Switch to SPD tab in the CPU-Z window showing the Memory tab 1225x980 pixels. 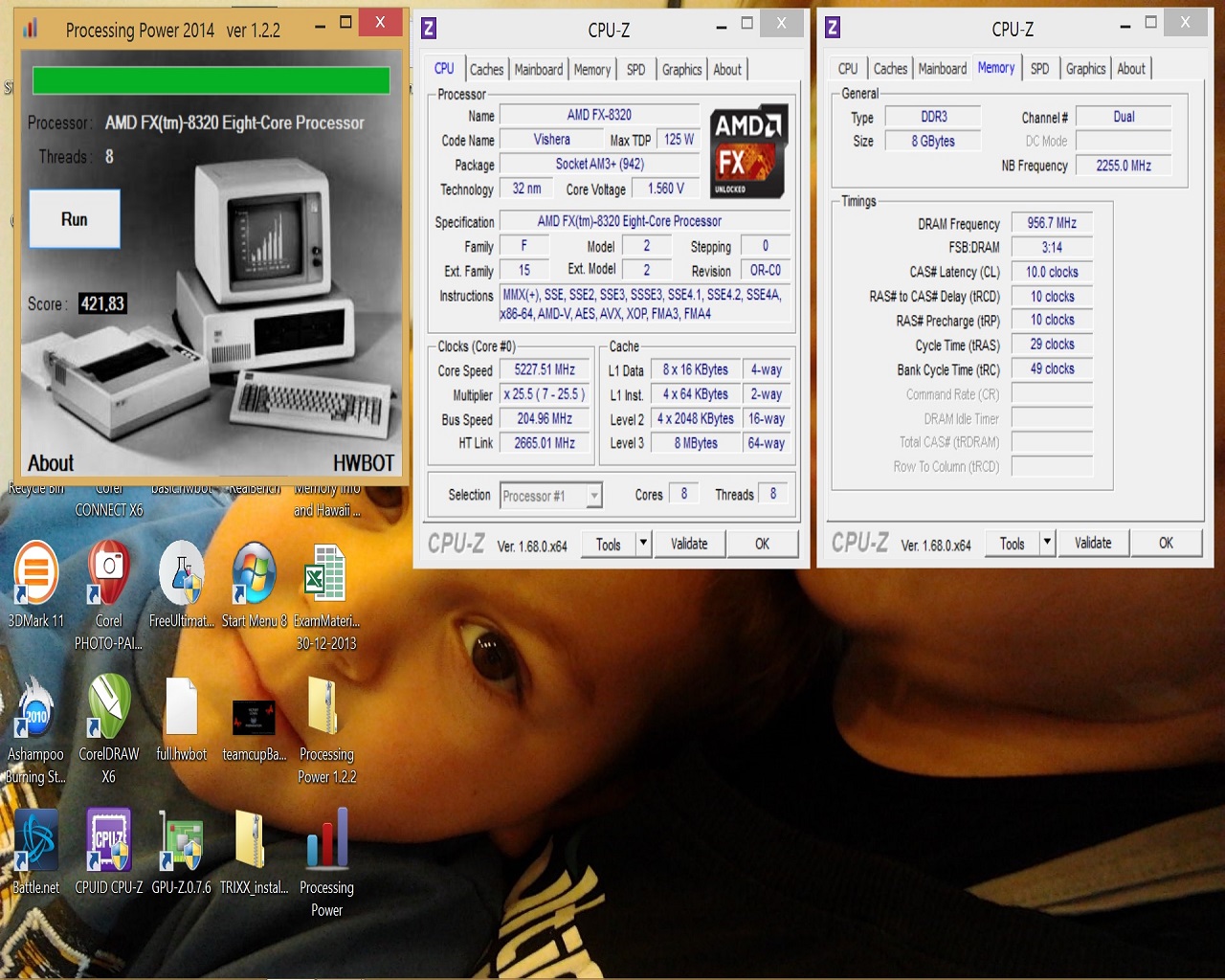pos(1039,69)
